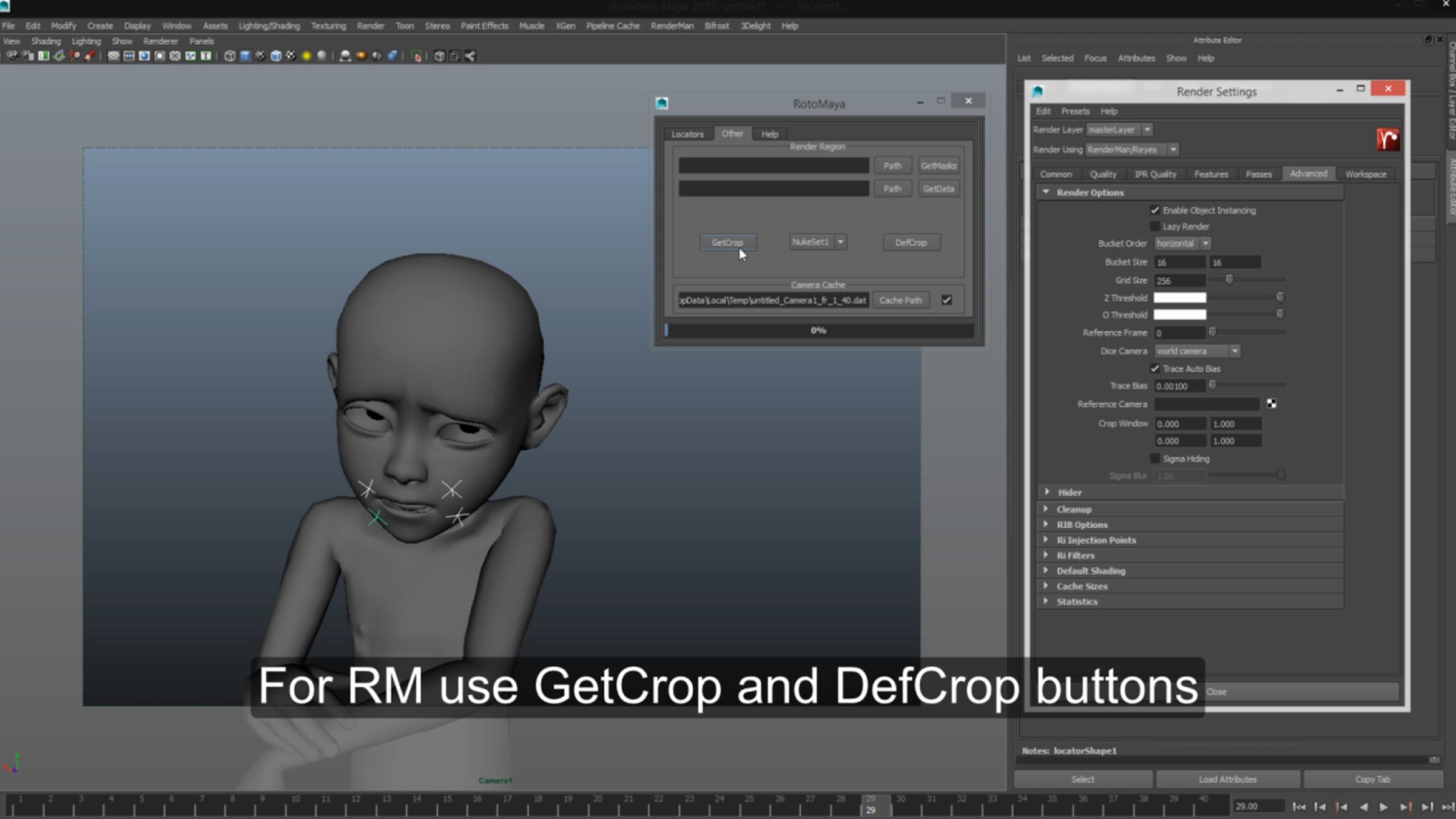Image resolution: width=1456 pixels, height=819 pixels.
Task: Switch to the Quality tab in Render Settings
Action: coord(1103,174)
